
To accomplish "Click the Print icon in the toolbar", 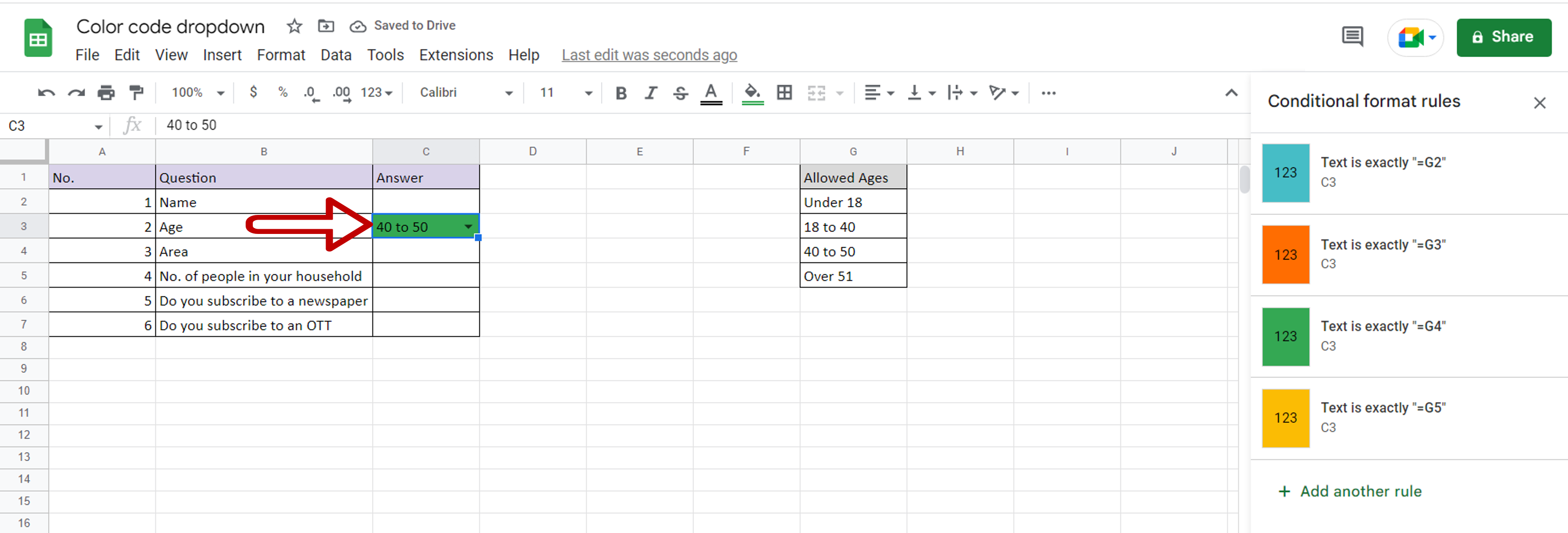I will (106, 93).
